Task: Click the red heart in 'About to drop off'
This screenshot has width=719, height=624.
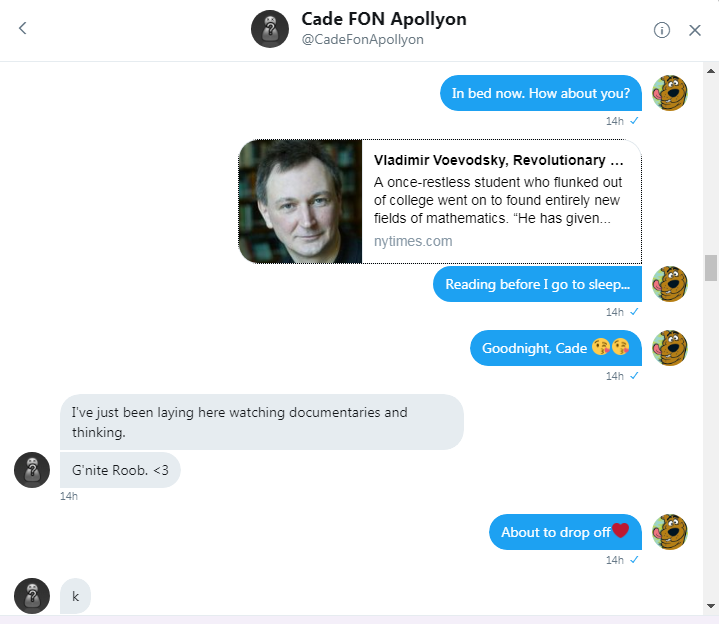Action: click(620, 531)
